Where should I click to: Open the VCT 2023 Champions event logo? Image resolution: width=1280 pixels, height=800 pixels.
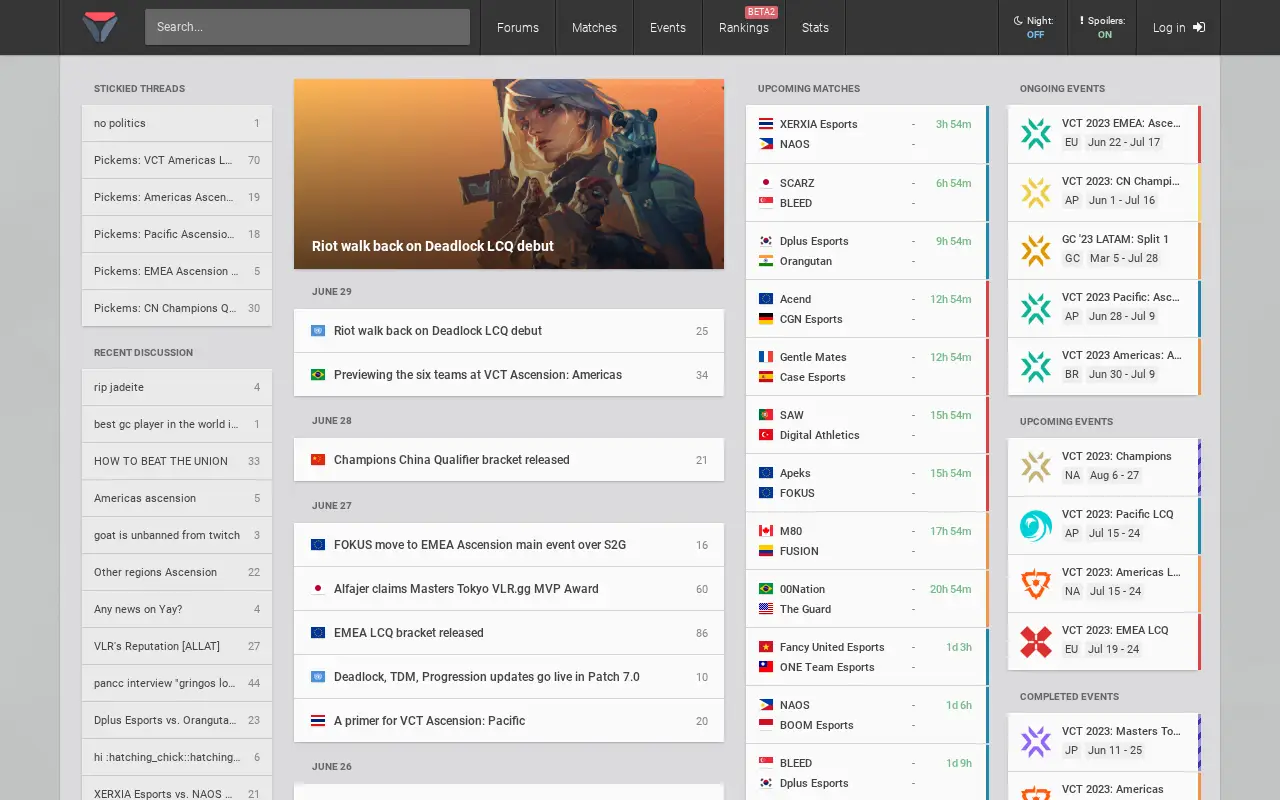1036,467
